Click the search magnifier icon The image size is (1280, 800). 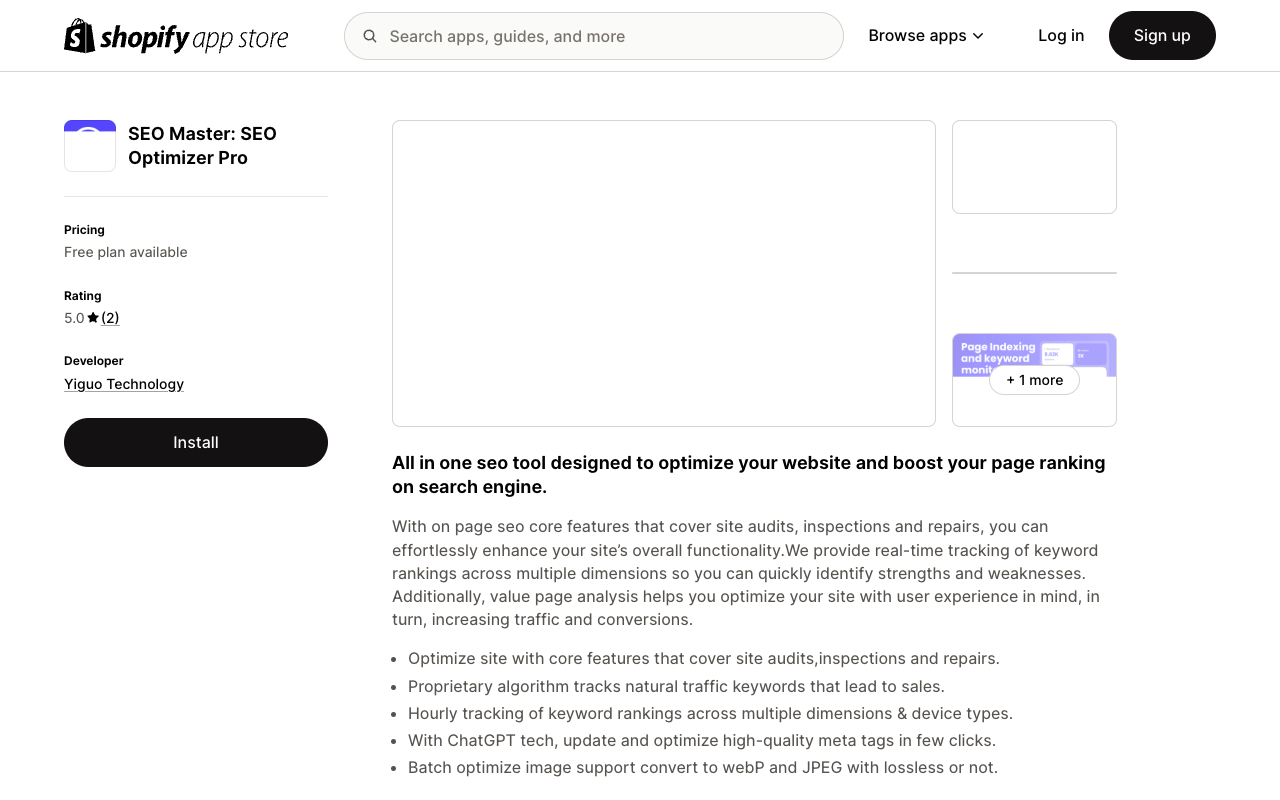[370, 36]
